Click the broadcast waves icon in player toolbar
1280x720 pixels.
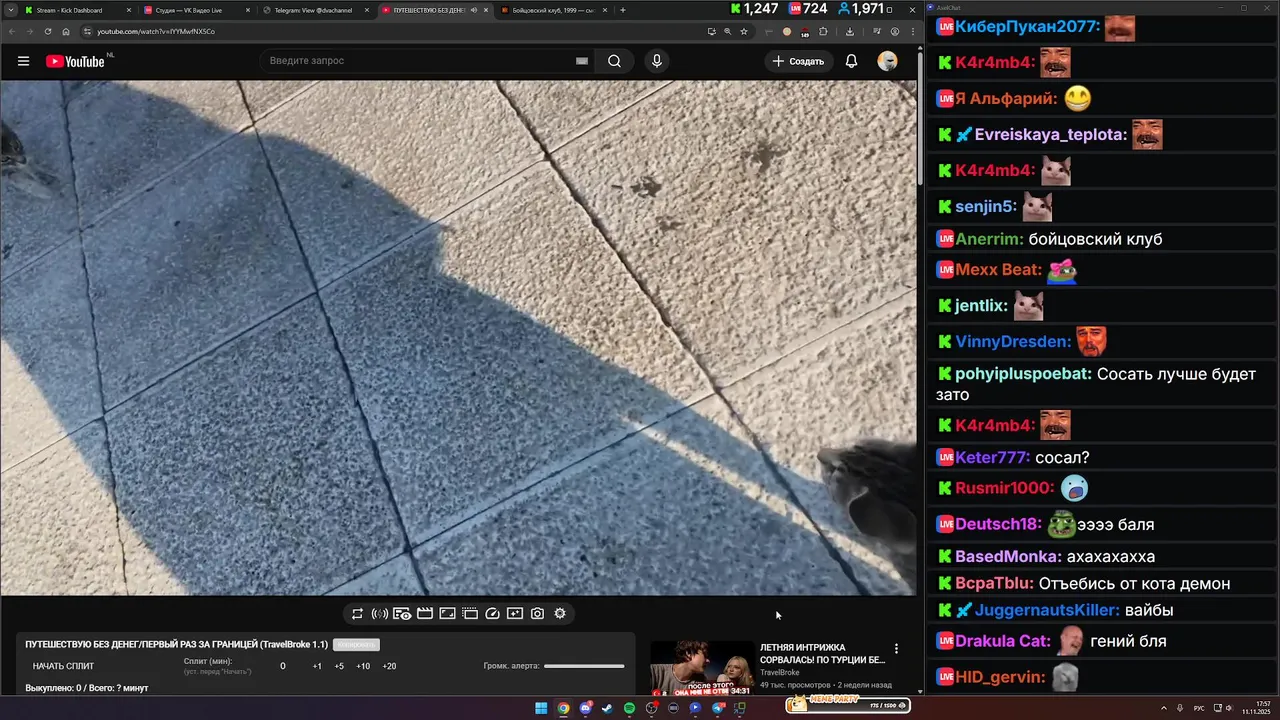[x=380, y=613]
